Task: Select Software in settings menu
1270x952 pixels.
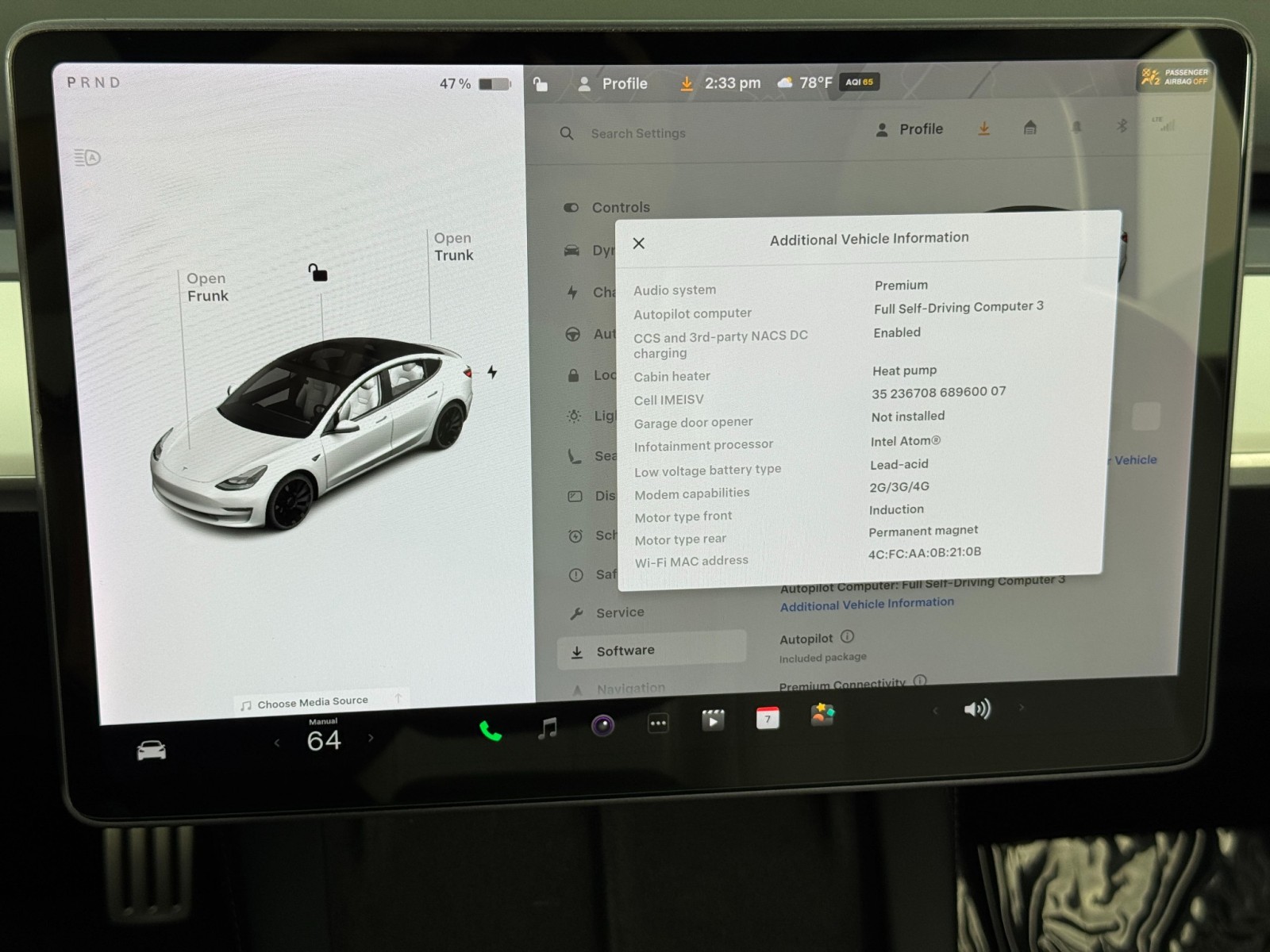Action: (625, 651)
